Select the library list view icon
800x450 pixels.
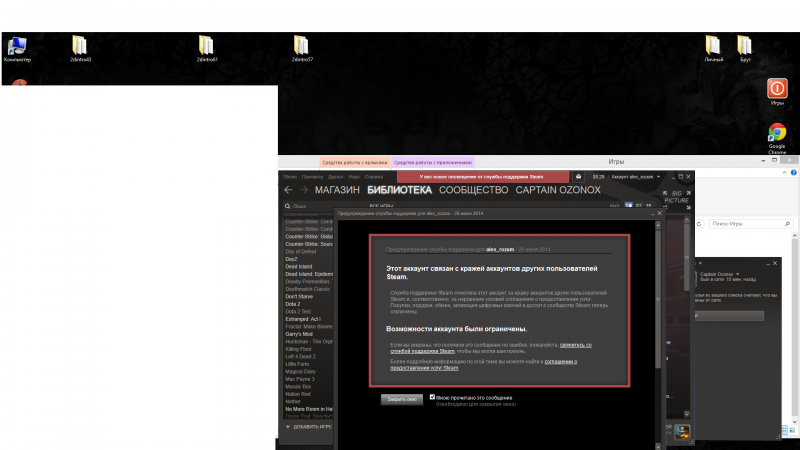click(x=639, y=206)
